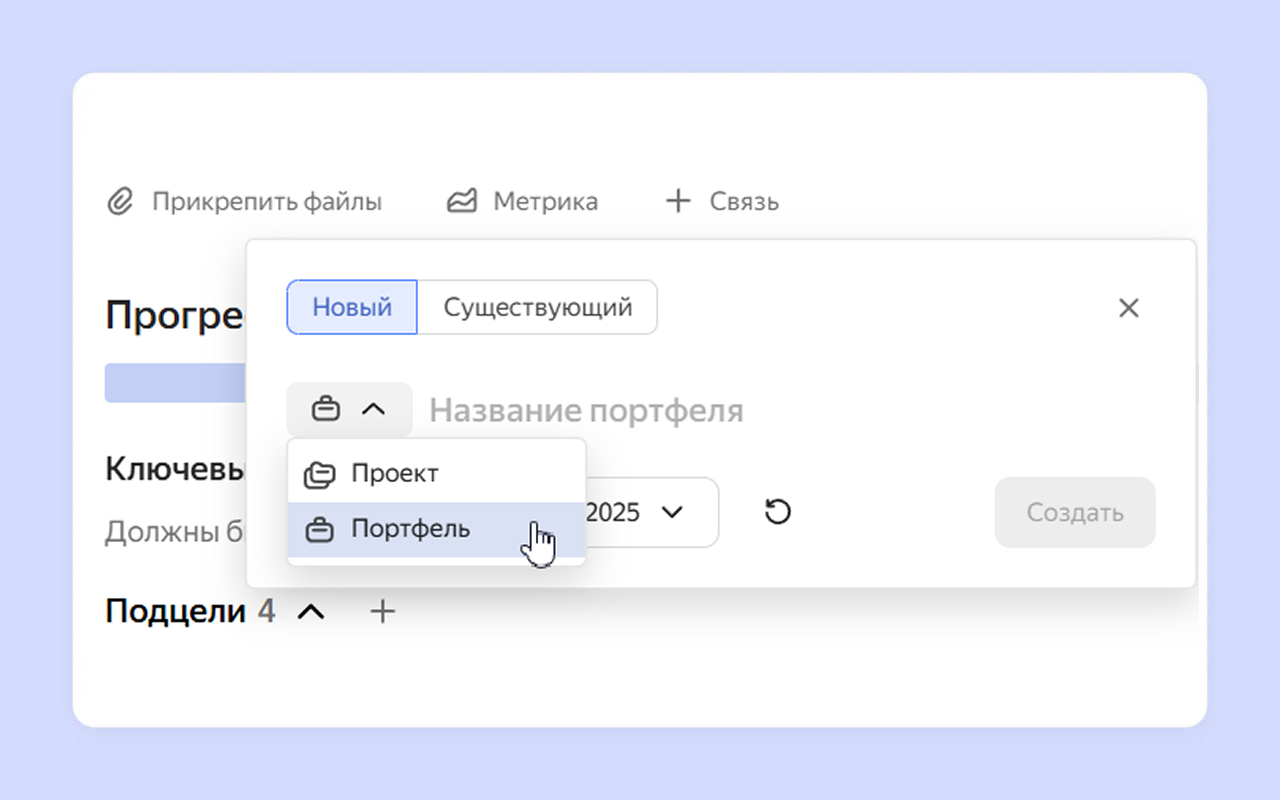The image size is (1280, 800).
Task: Select Проект from the dropdown list
Action: (x=395, y=474)
